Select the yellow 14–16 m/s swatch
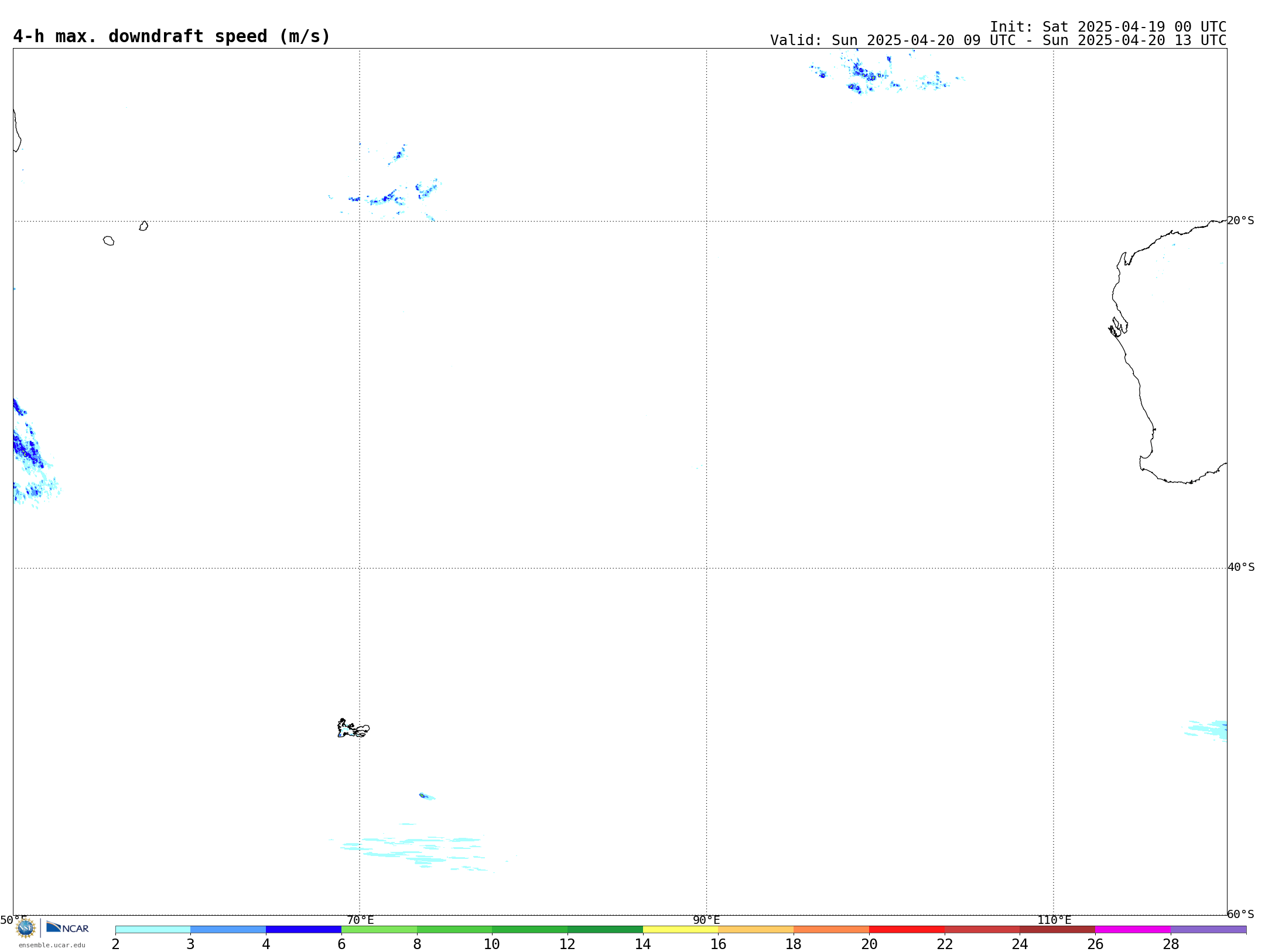Image resolution: width=1265 pixels, height=952 pixels. 681,929
